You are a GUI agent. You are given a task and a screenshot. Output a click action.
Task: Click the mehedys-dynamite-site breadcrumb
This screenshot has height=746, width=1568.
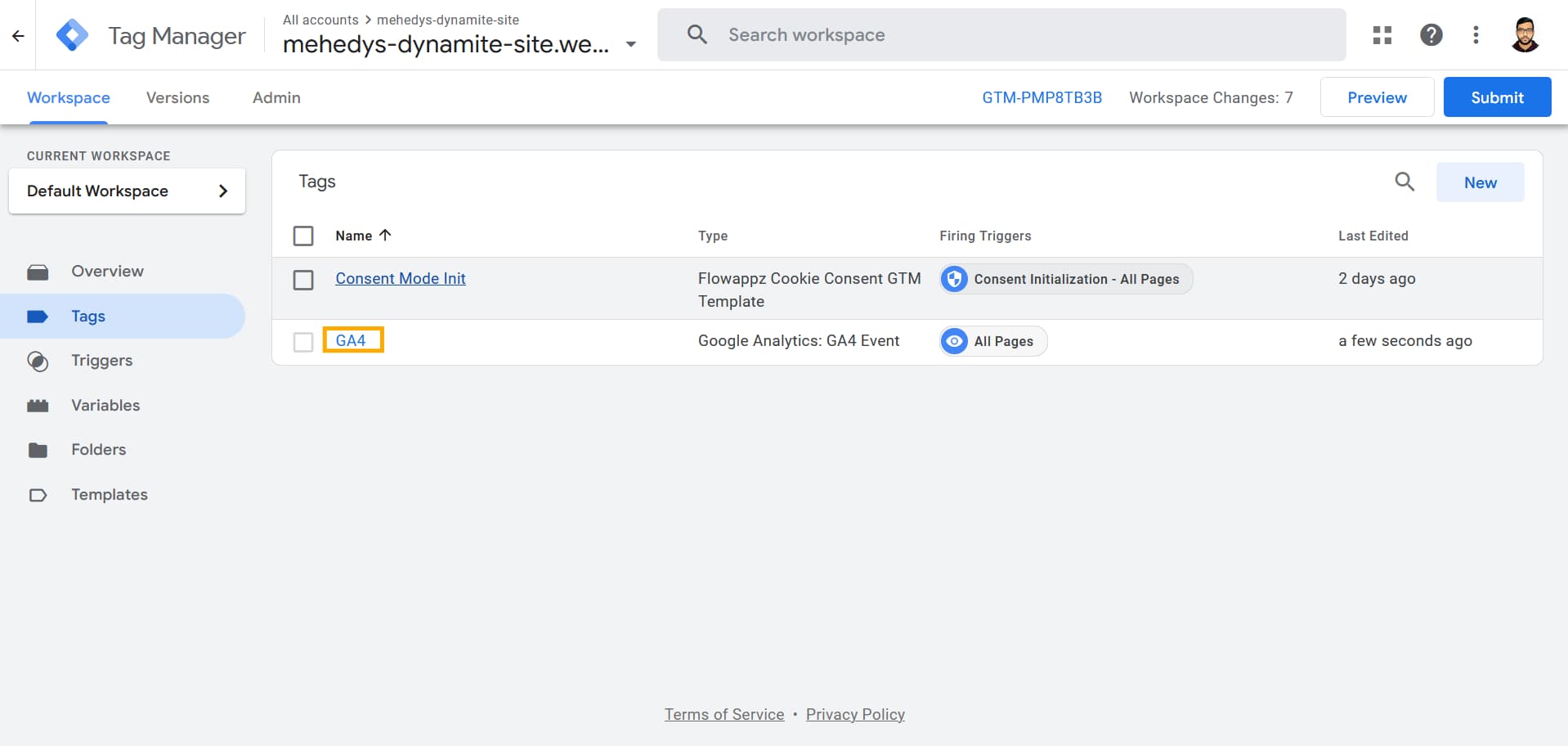click(448, 20)
